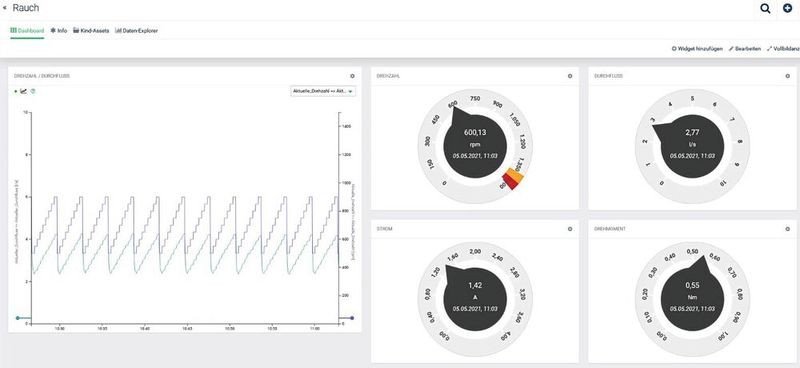Select the Dashboard tab
The width and height of the screenshot is (800, 368).
[27, 31]
